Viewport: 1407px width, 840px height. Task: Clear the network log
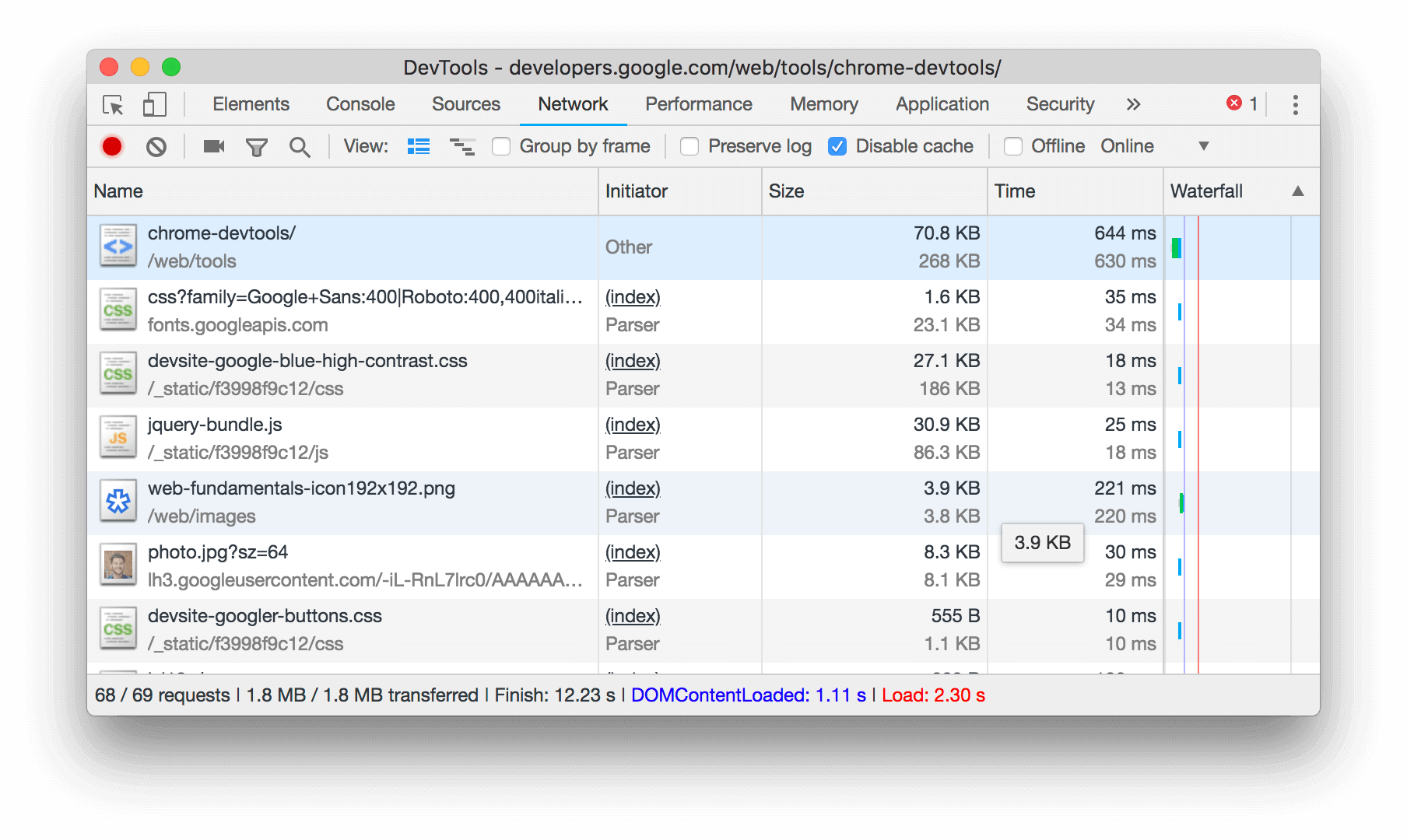pyautogui.click(x=156, y=146)
